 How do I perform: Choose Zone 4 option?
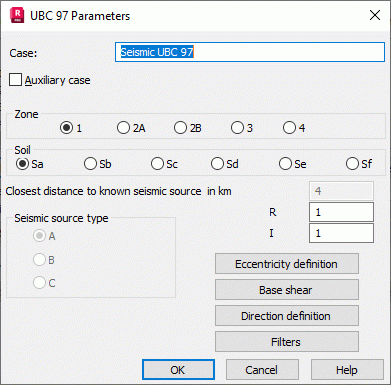[289, 128]
